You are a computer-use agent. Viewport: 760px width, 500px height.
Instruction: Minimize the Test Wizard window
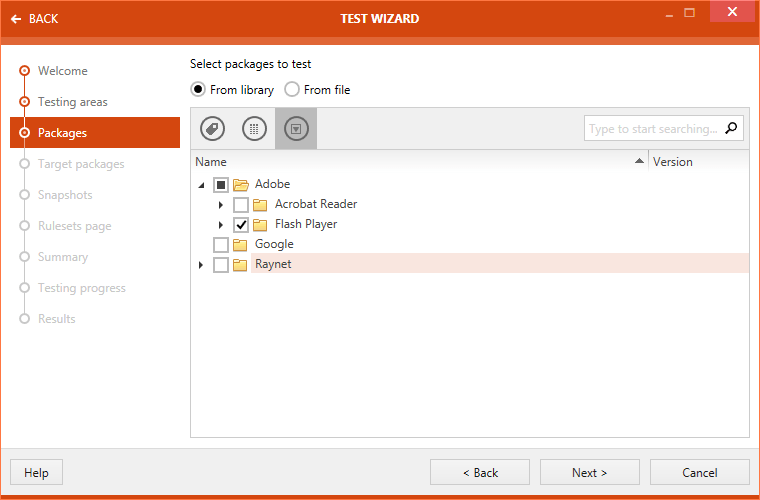[669, 16]
